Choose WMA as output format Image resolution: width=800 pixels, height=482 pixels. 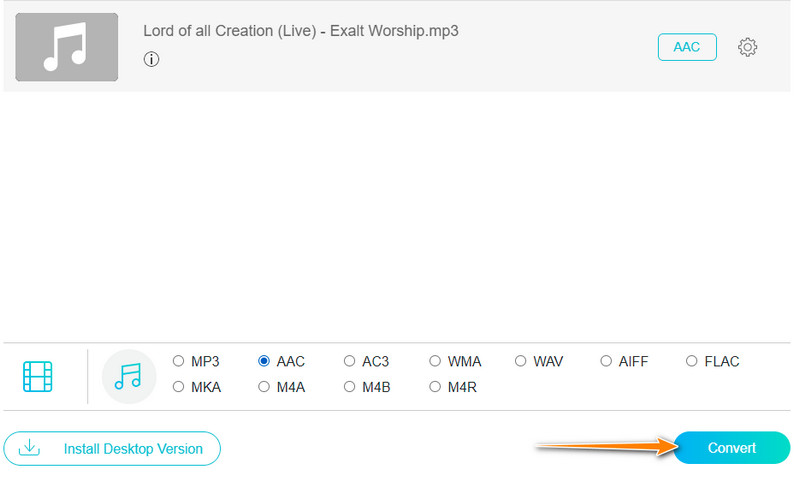tap(436, 361)
